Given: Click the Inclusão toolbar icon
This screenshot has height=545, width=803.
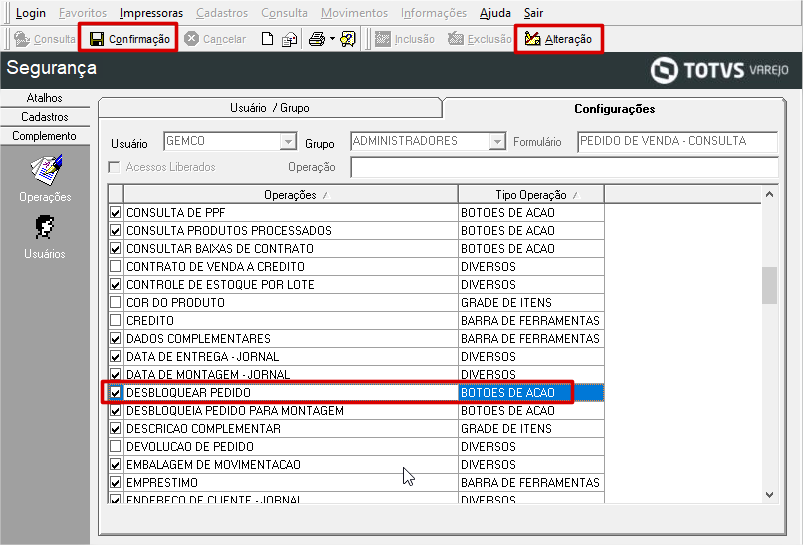Looking at the screenshot, I should coord(382,39).
